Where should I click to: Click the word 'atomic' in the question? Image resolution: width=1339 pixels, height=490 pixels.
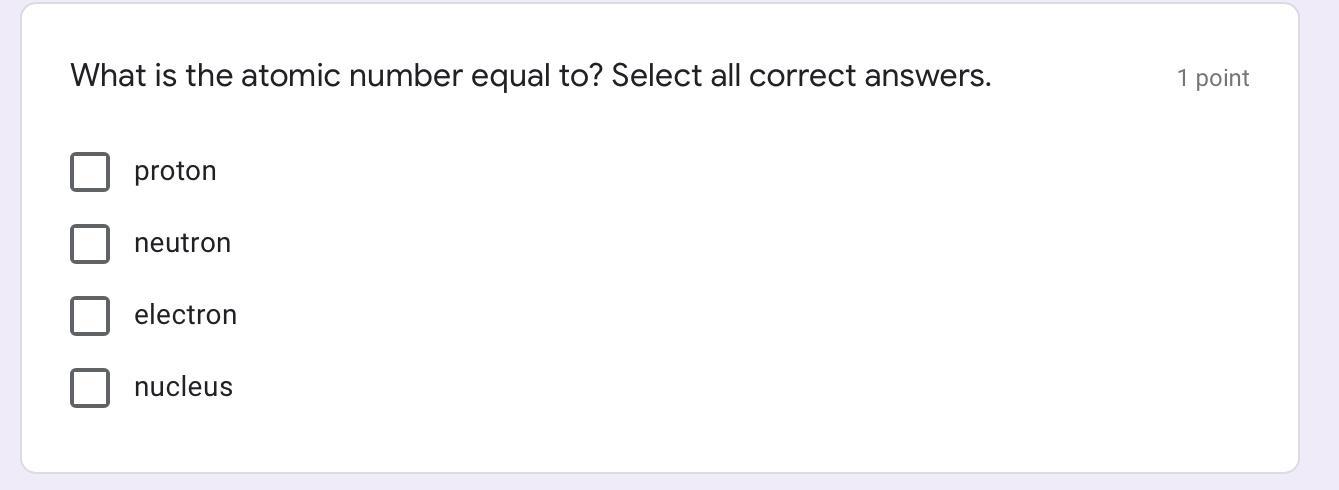pos(290,76)
